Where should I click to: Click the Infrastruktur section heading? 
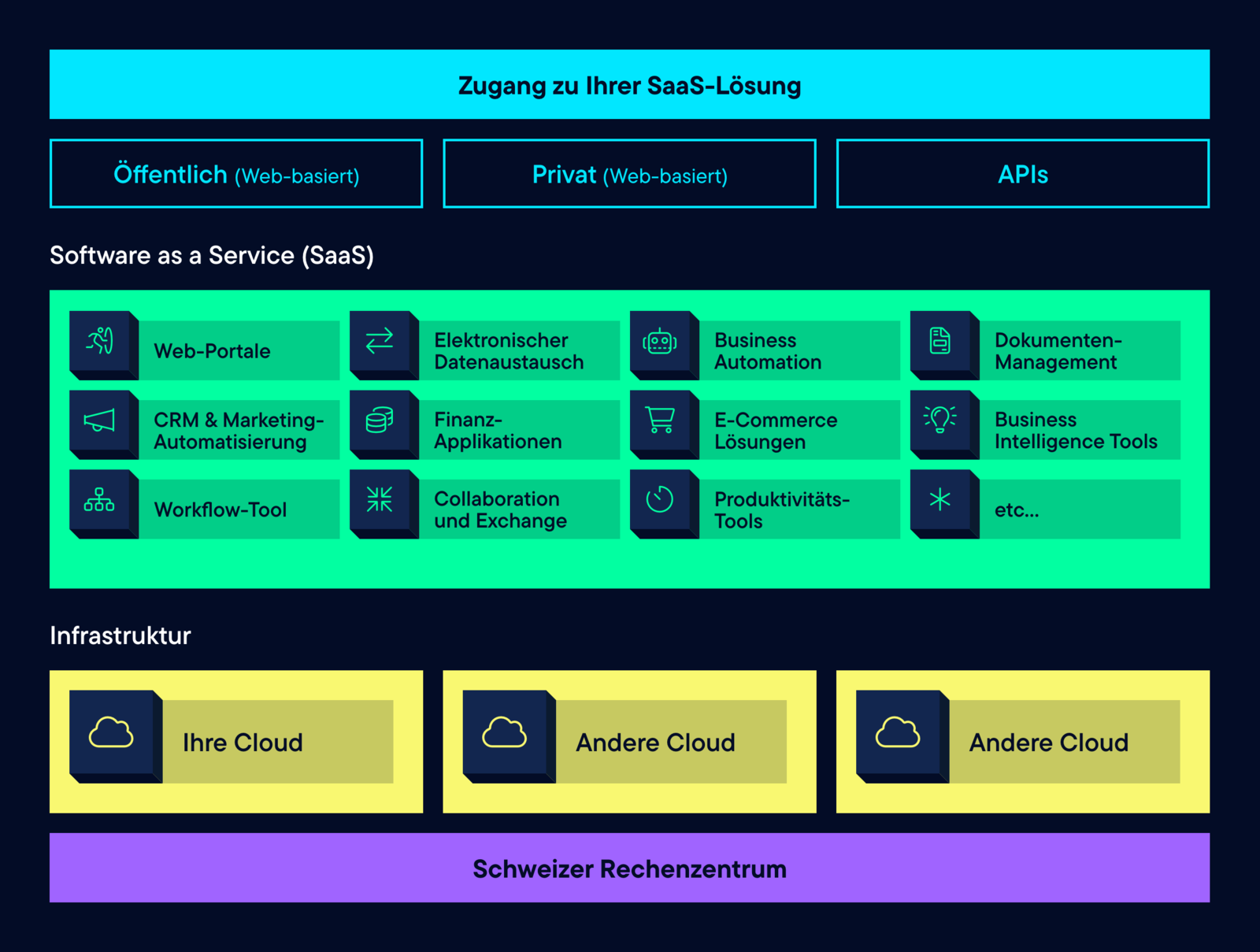click(120, 635)
